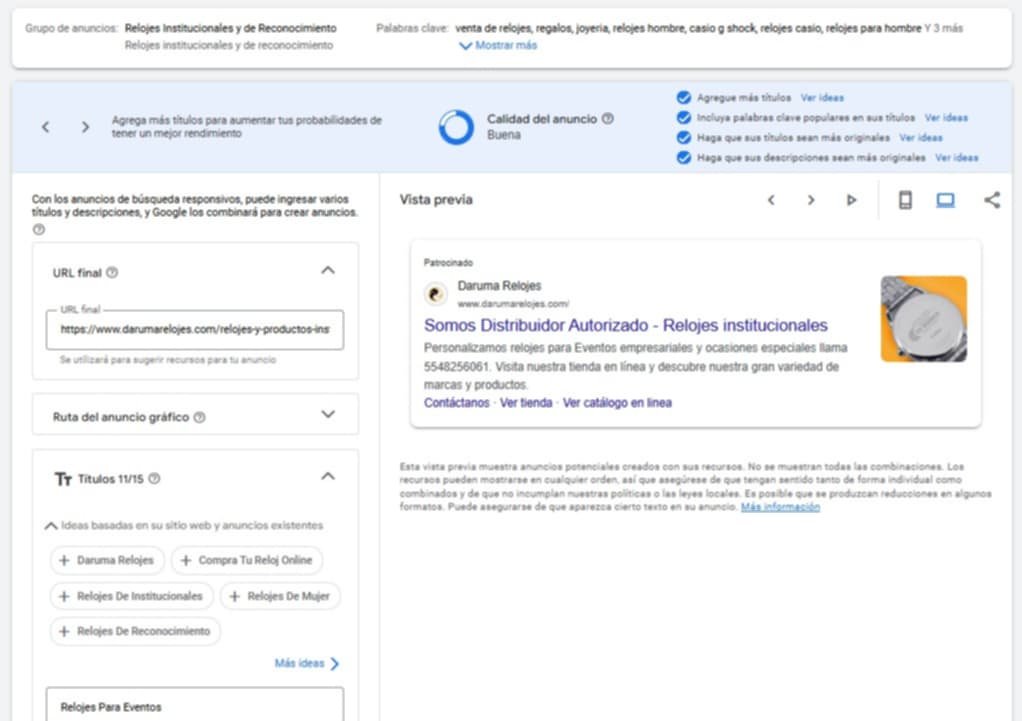Open help icon next to Calidad del anuncio
Screen dimensions: 1022x721
point(608,119)
